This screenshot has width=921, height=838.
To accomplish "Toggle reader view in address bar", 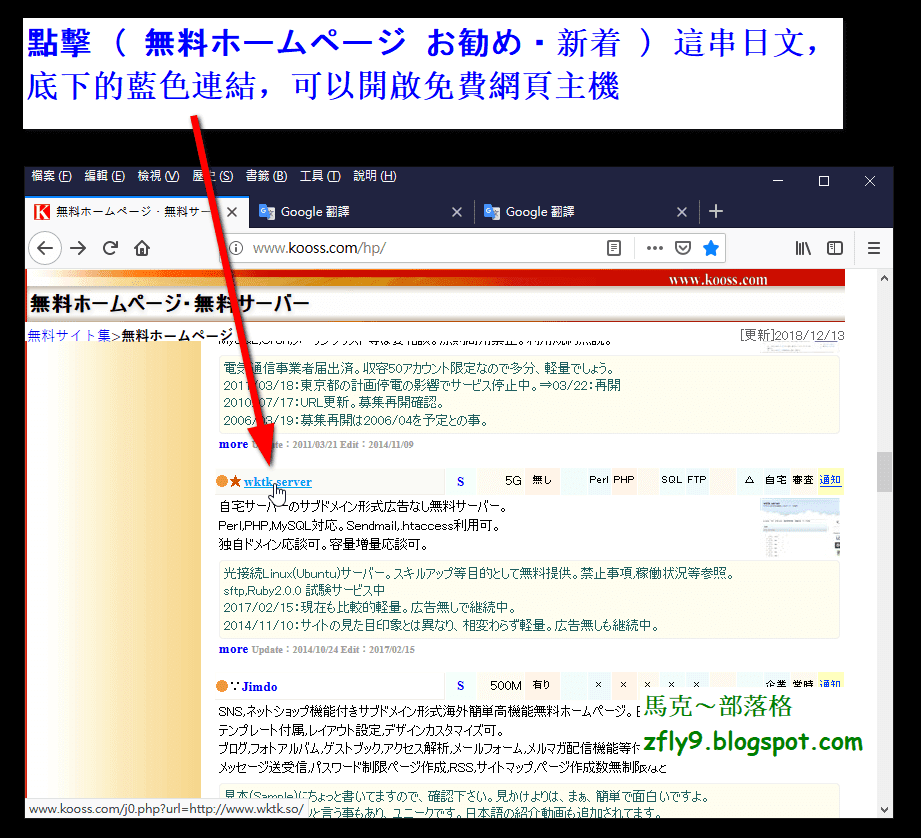I will 614,248.
